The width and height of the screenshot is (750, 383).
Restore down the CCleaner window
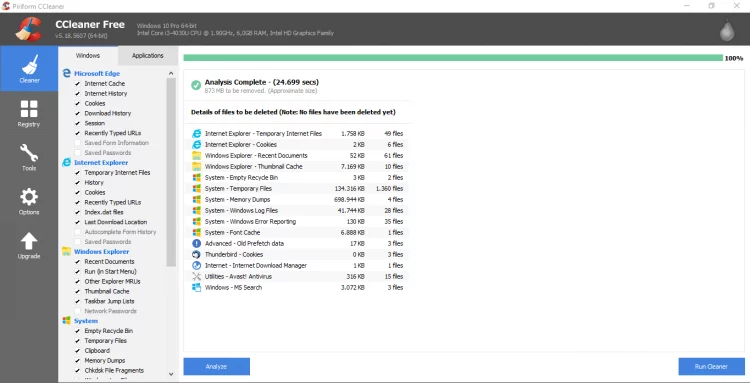point(711,6)
